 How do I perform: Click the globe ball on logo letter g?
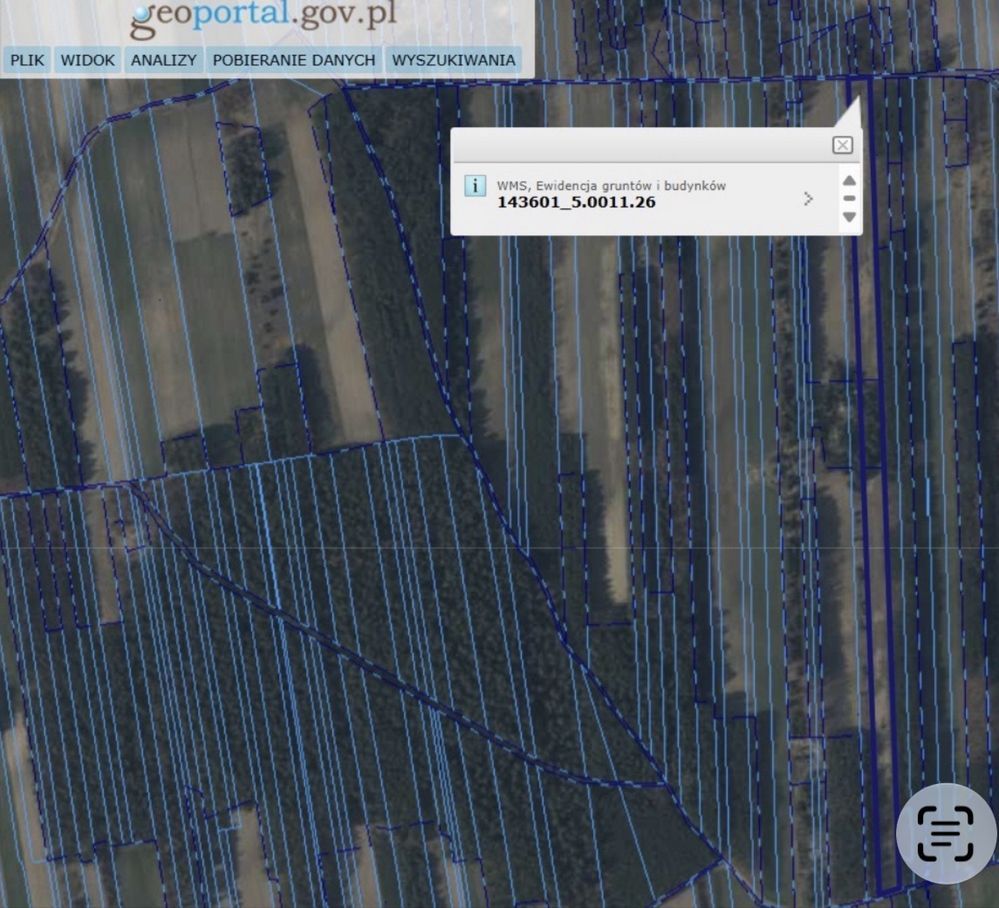point(141,11)
